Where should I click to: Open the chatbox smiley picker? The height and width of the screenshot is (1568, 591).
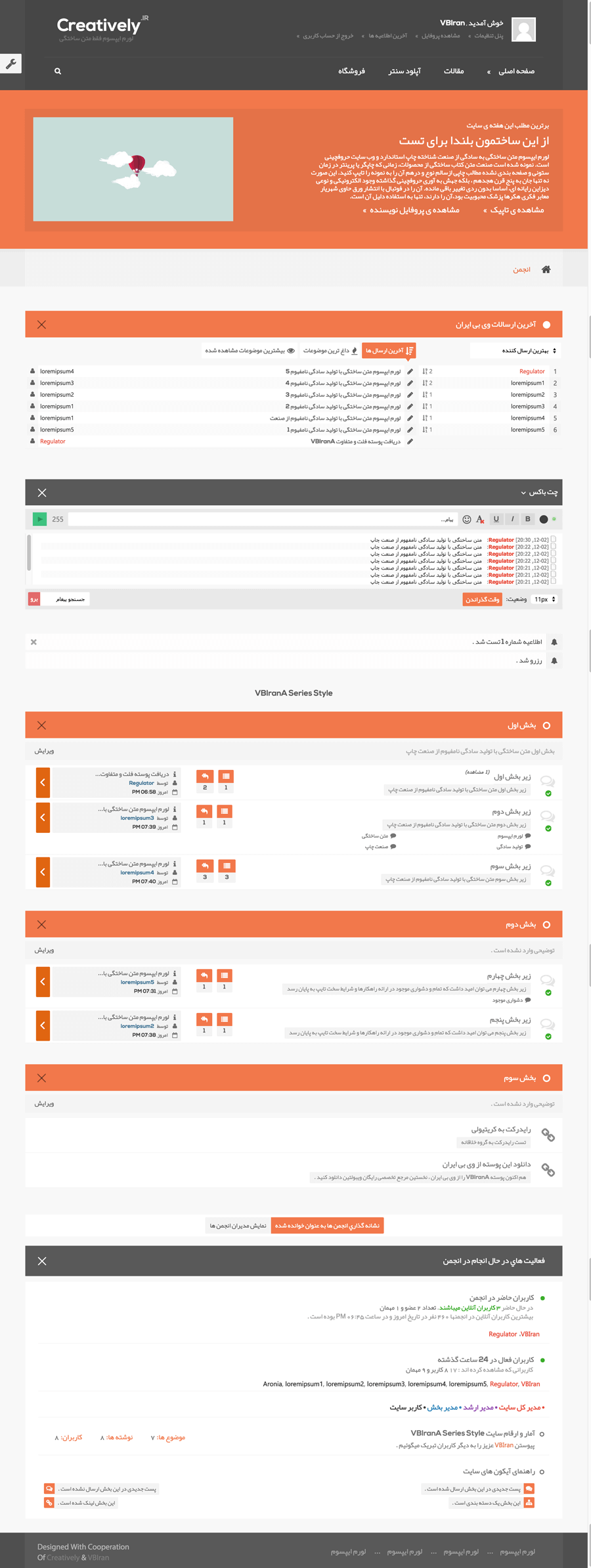click(467, 520)
